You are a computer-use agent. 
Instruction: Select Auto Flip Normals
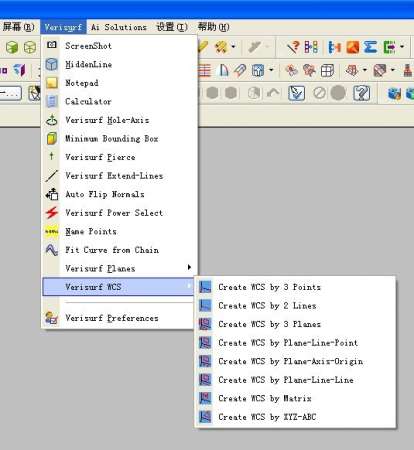(x=119, y=194)
